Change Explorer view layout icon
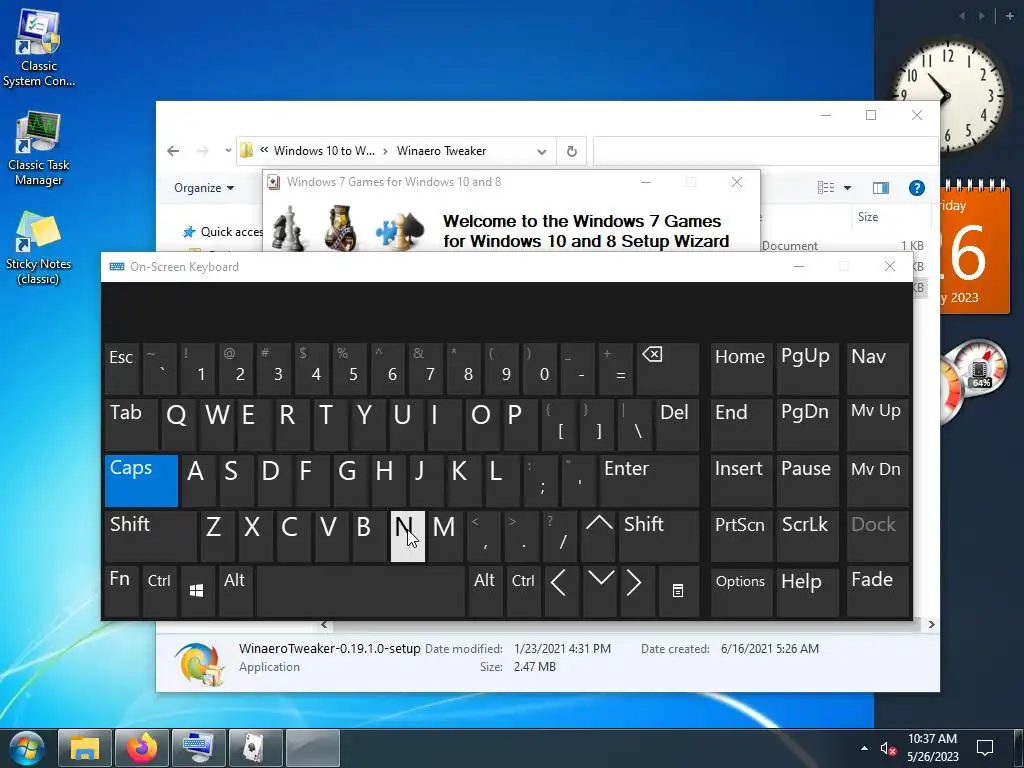 825,188
